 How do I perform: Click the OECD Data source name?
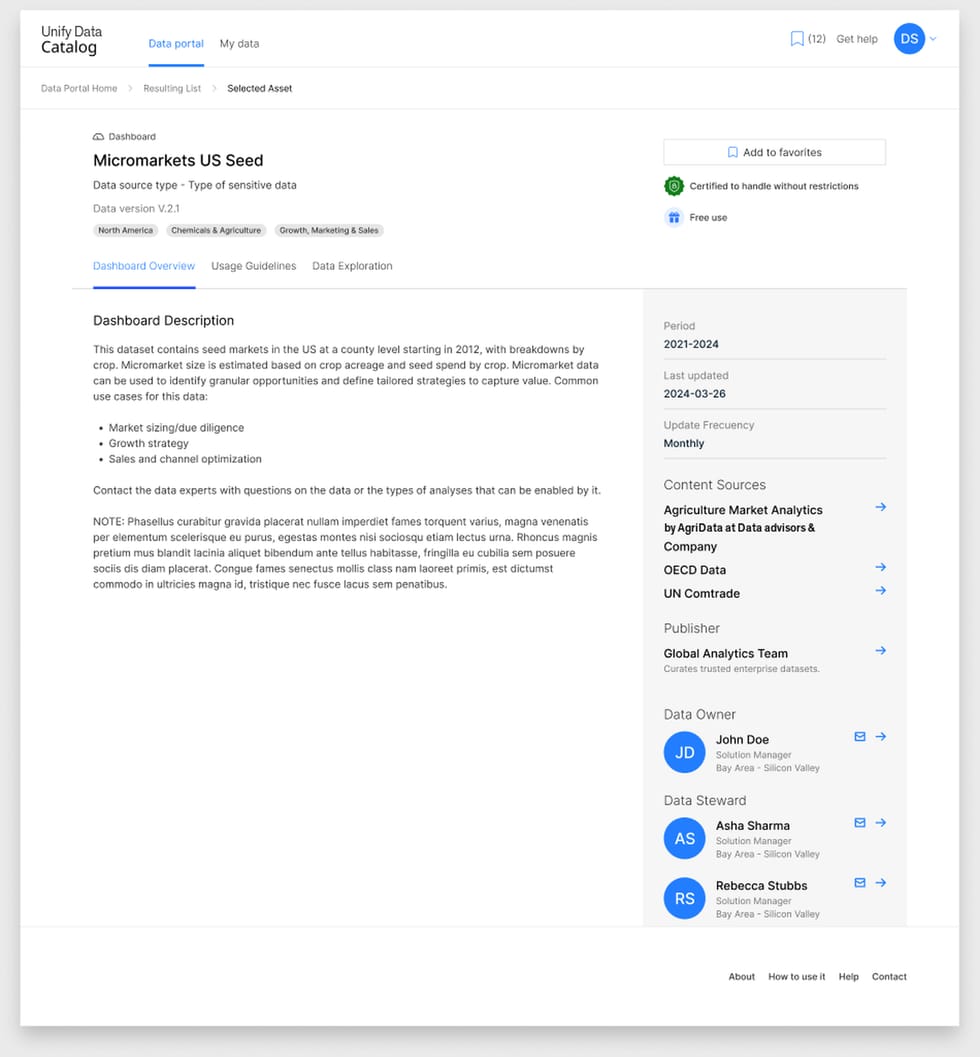tap(695, 570)
